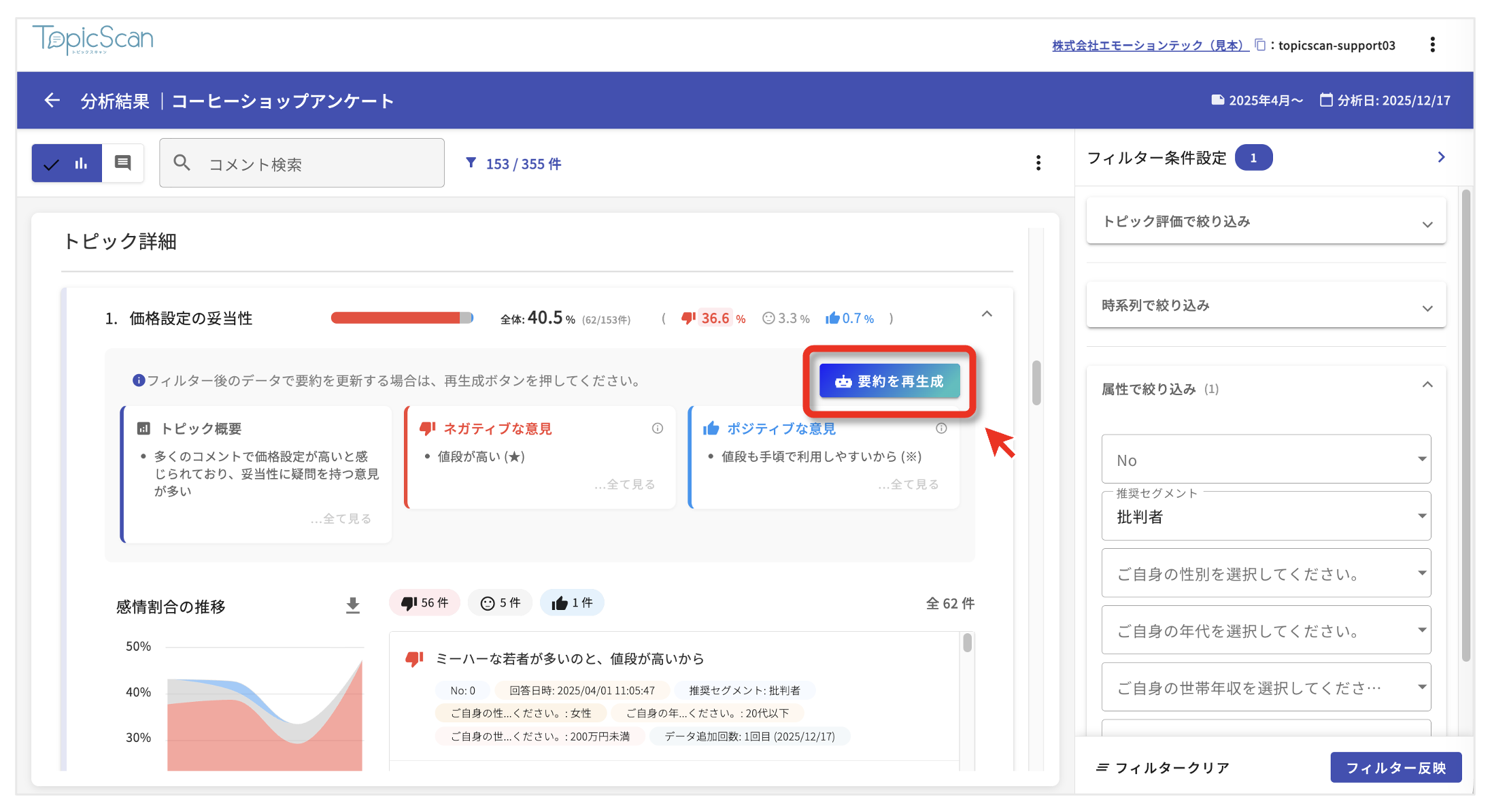Expand 時系列で絞り込み section
This screenshot has width=1492, height=812.
click(x=1266, y=306)
